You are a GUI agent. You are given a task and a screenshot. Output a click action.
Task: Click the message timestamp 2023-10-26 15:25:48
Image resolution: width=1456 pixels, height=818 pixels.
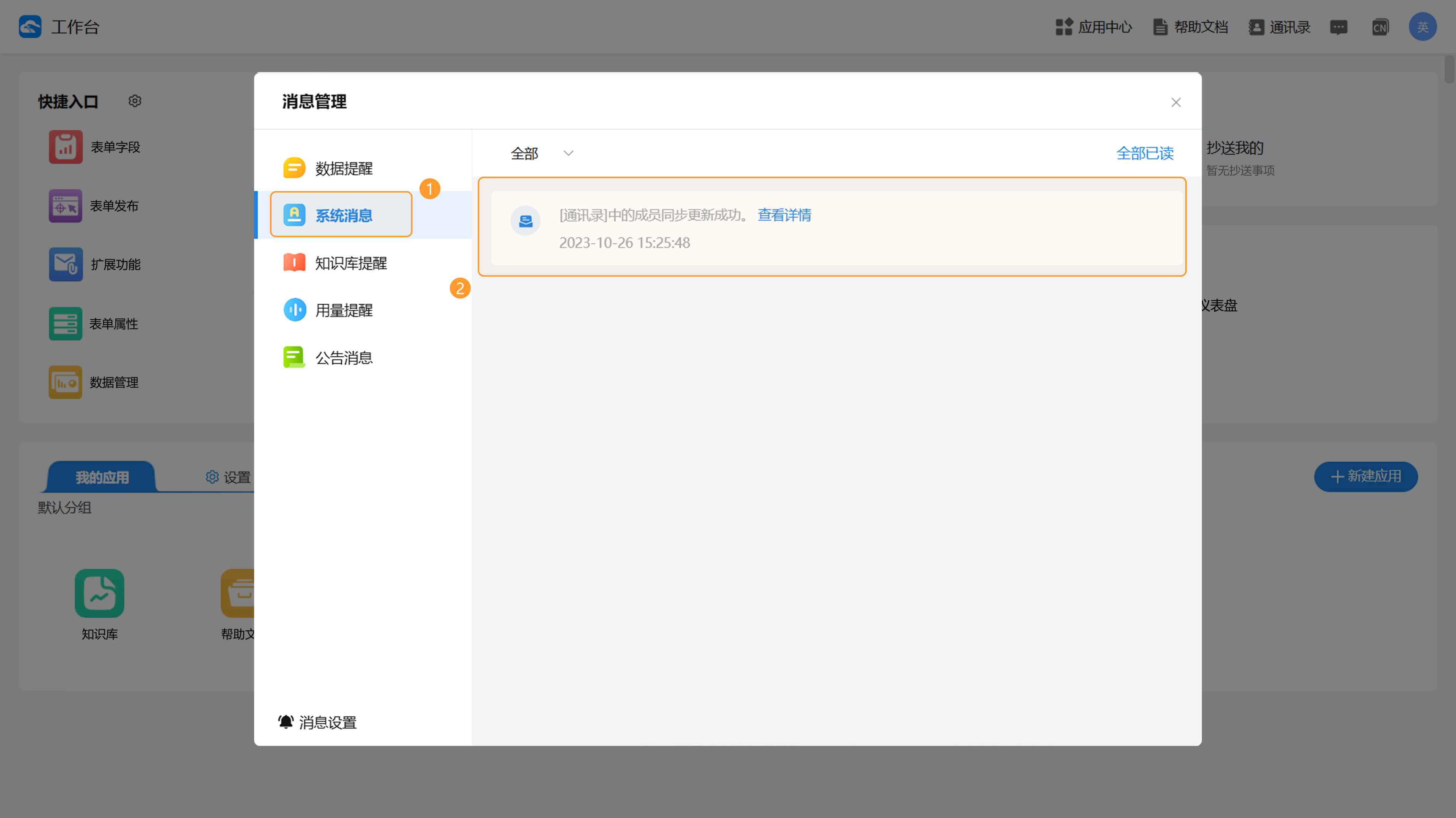(x=624, y=242)
